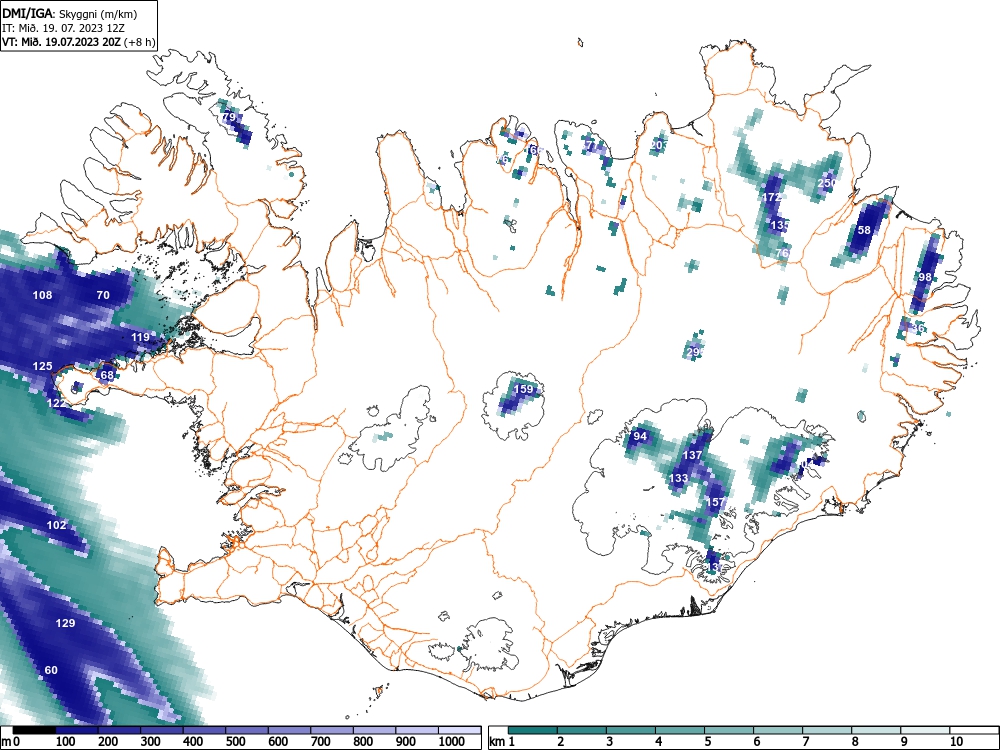Click the darkest teal swatch of the km legend

533,729
